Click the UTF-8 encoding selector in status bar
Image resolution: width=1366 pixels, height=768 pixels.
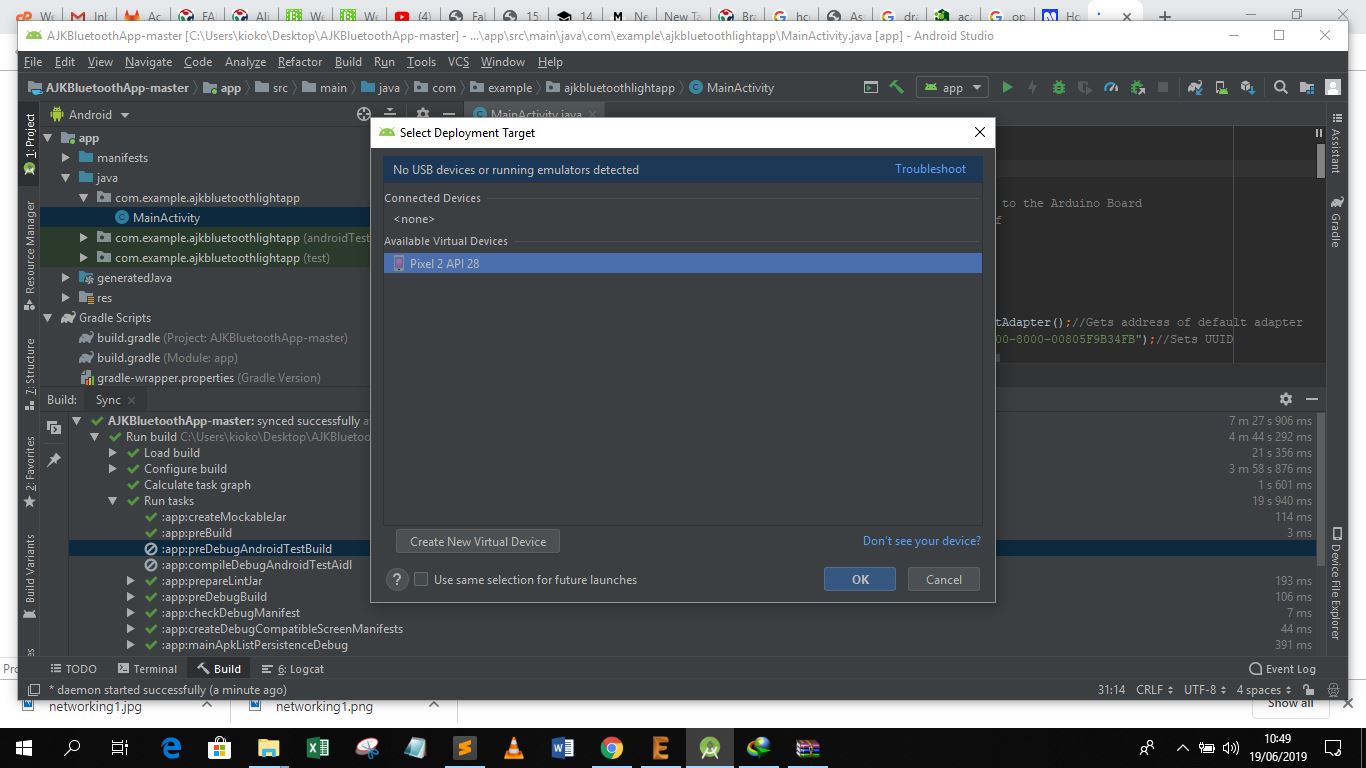coord(1204,690)
